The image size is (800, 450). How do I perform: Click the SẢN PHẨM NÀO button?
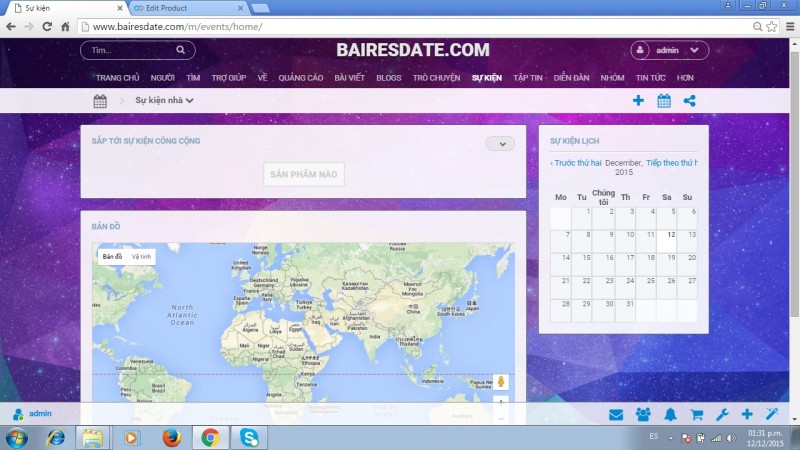pyautogui.click(x=304, y=174)
